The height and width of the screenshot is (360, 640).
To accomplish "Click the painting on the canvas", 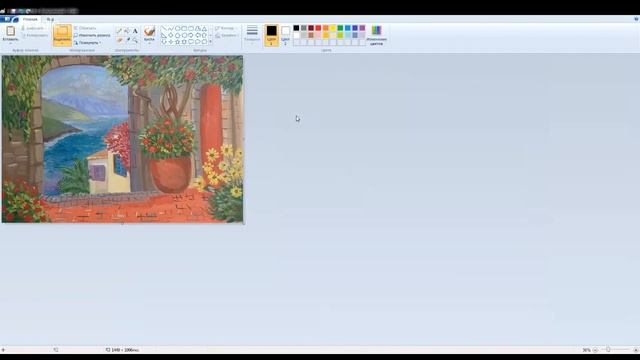I will tap(122, 139).
